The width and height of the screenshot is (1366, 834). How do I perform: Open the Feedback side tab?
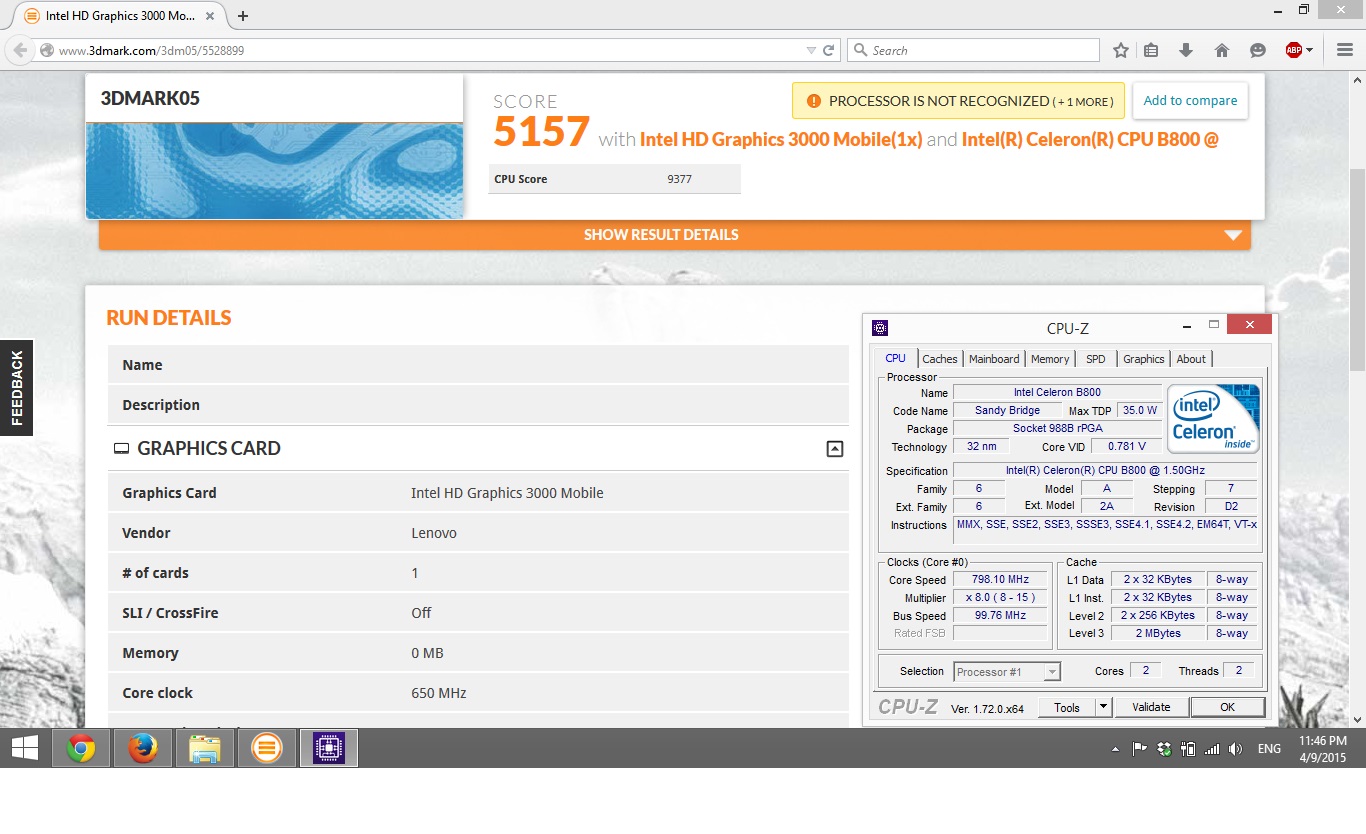[x=16, y=388]
